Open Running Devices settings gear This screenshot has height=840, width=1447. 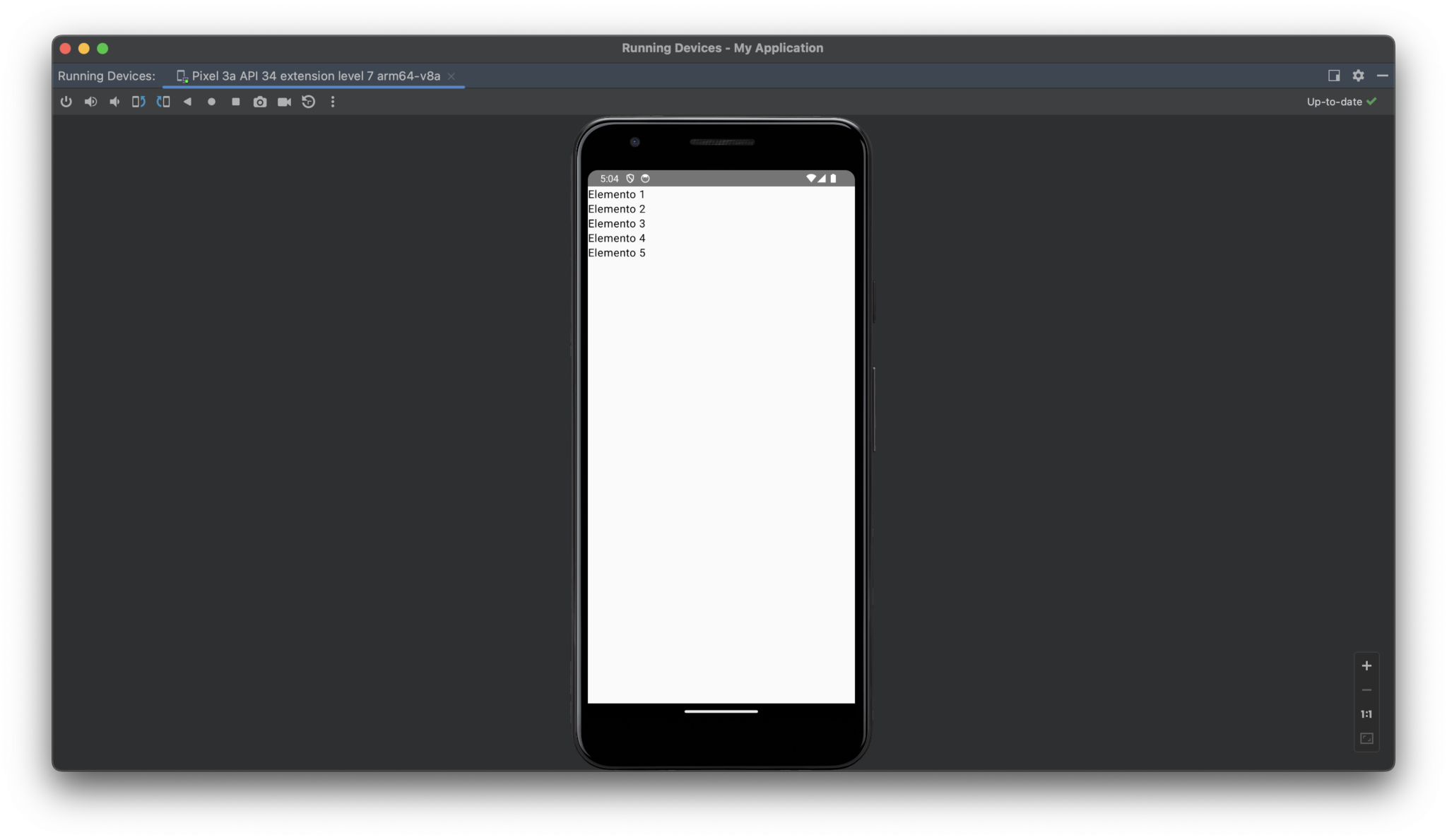[x=1358, y=76]
